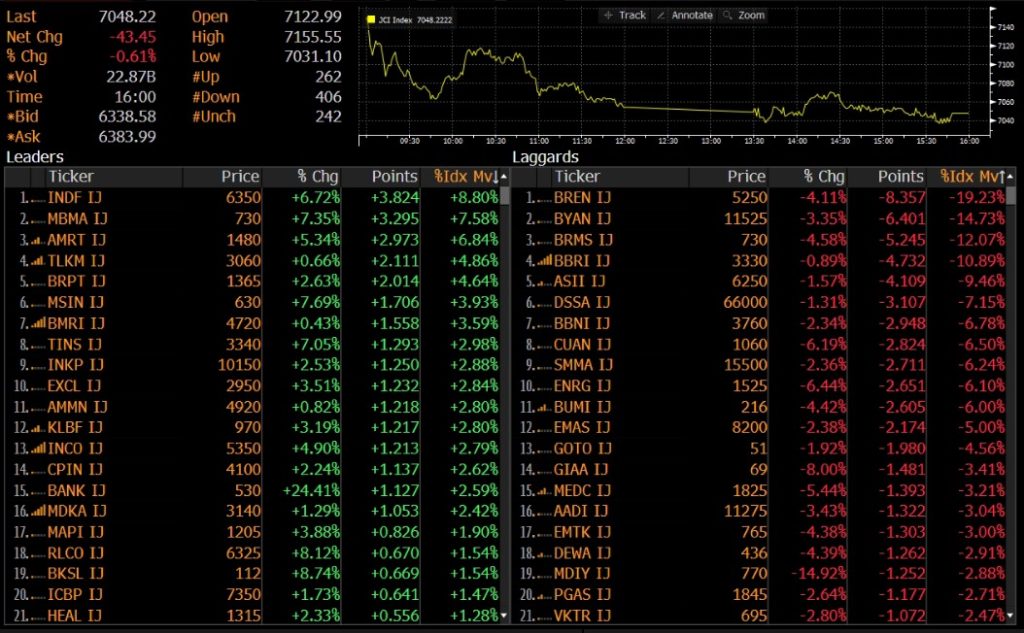Click the volume bars icon beside TLKM IJ
This screenshot has height=633, width=1024.
pos(36,261)
